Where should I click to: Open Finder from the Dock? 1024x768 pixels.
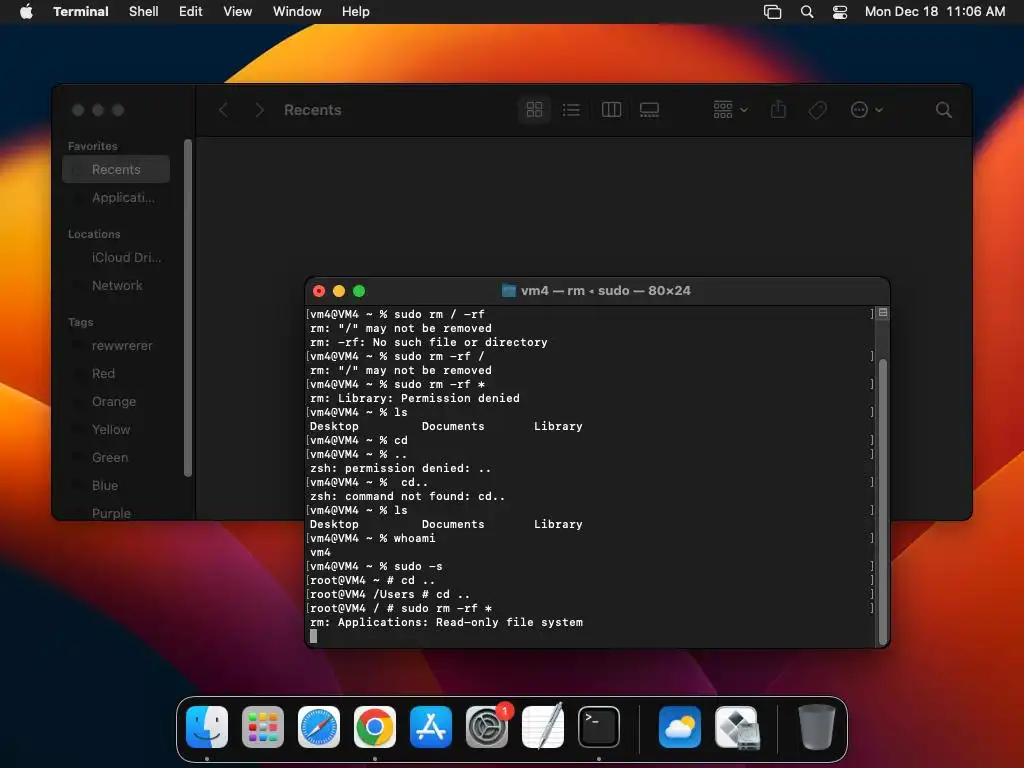(207, 727)
